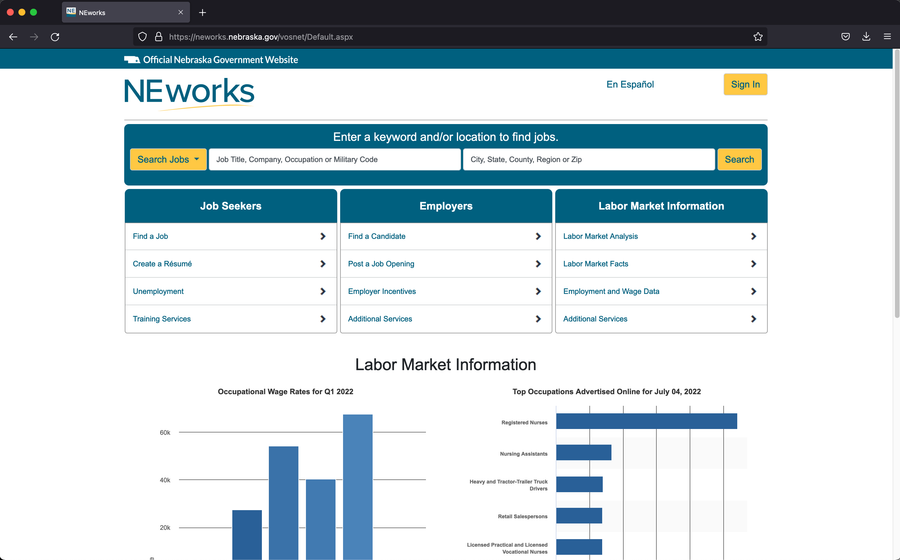Close the NEworks tab
Viewport: 900px width, 560px height.
[x=180, y=13]
